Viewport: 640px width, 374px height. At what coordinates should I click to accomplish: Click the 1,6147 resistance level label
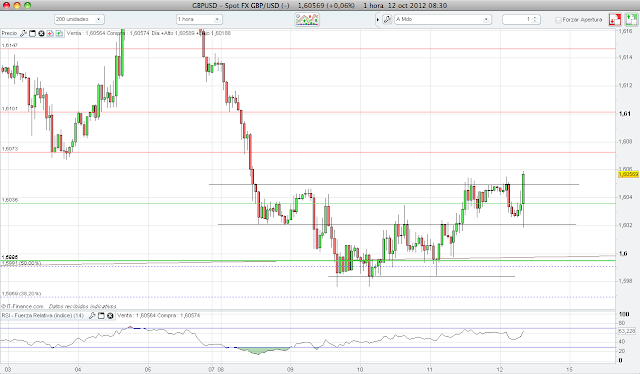[10, 45]
